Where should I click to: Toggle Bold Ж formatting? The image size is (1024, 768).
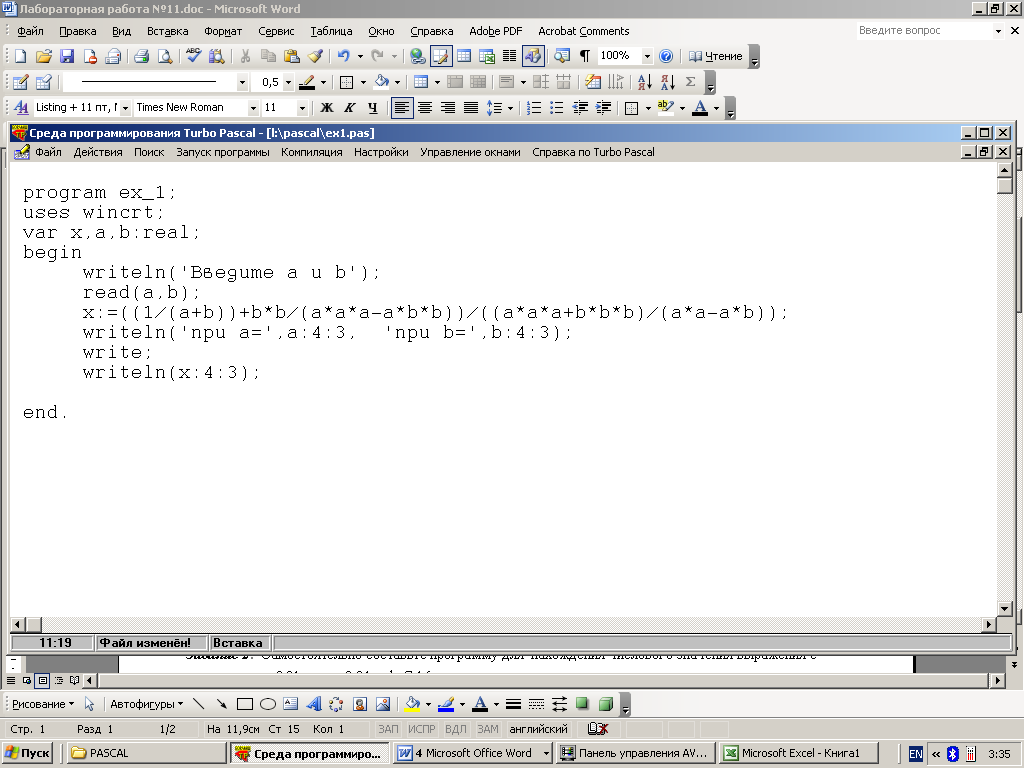(327, 108)
